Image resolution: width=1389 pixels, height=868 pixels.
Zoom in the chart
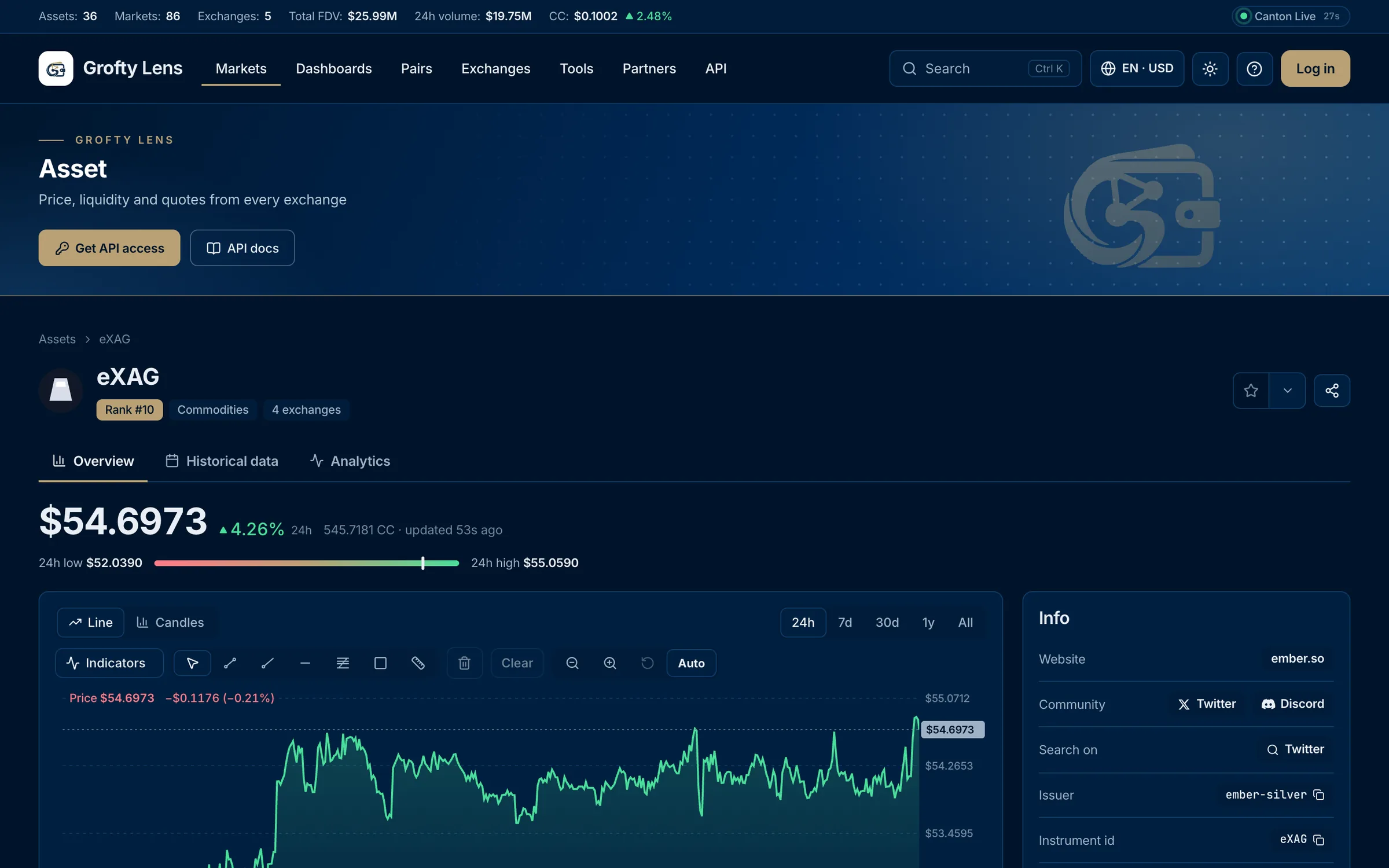[610, 663]
